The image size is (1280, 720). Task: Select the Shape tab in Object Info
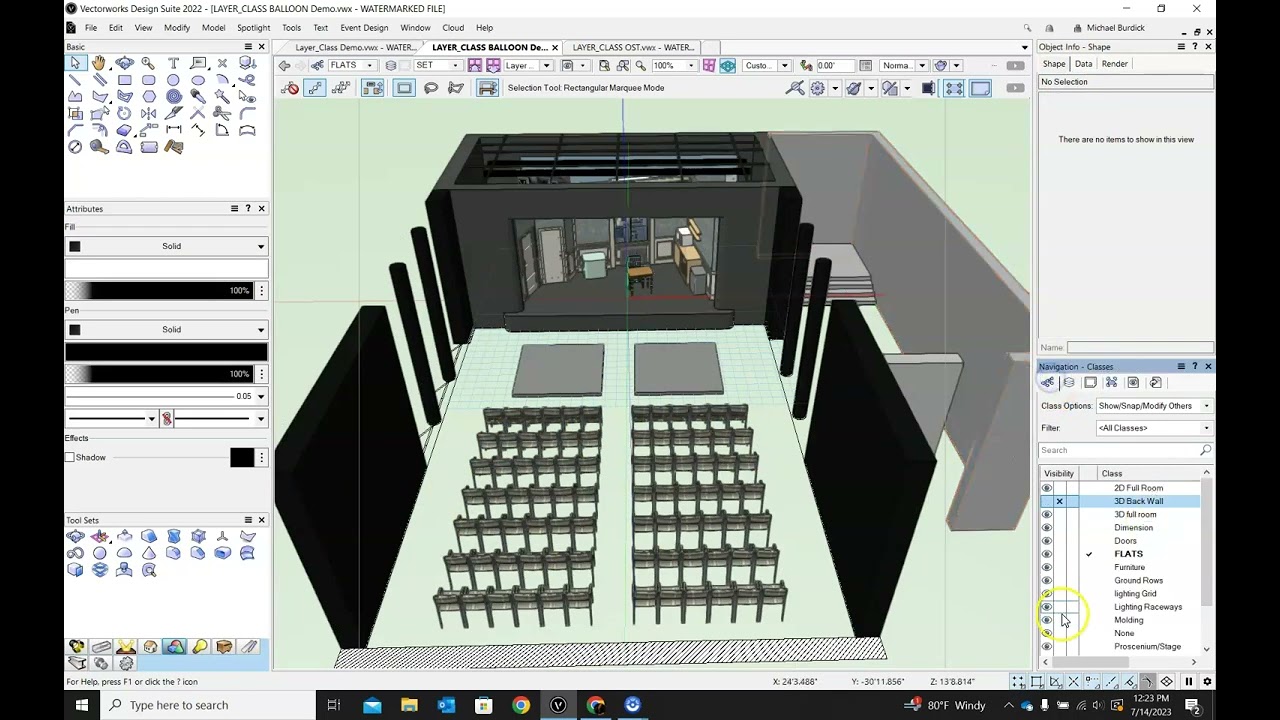pyautogui.click(x=1053, y=64)
